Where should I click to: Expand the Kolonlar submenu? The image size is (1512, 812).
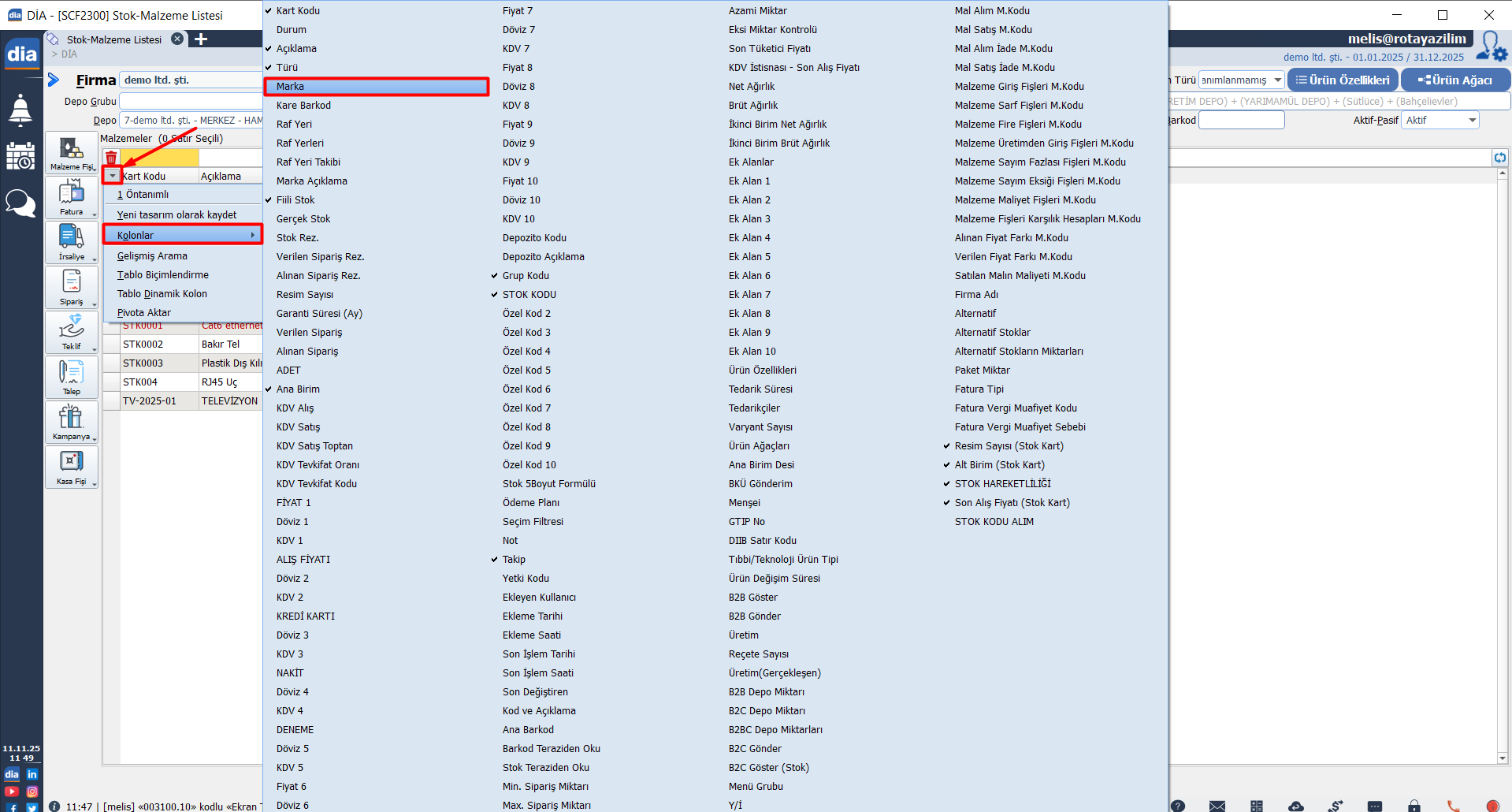point(183,235)
